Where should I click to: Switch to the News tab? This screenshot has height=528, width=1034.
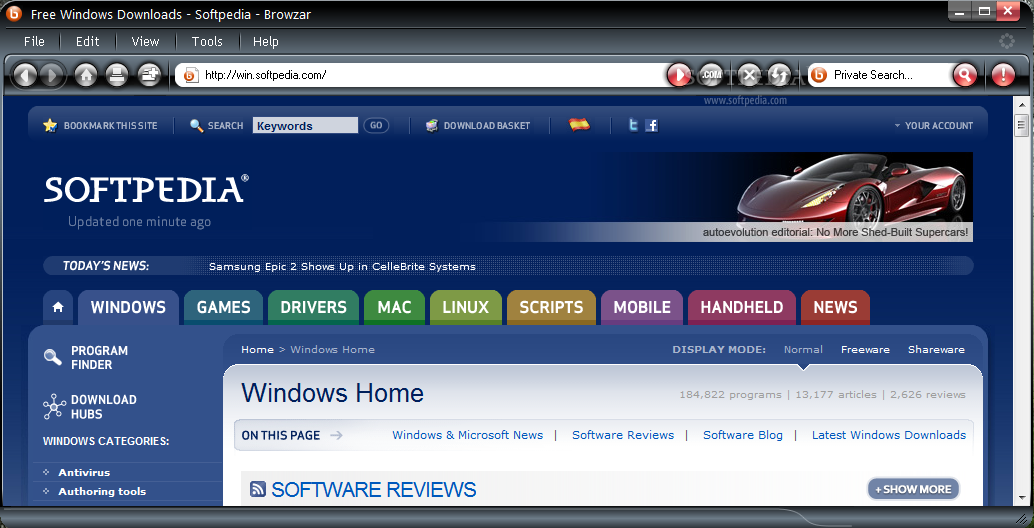click(x=836, y=307)
